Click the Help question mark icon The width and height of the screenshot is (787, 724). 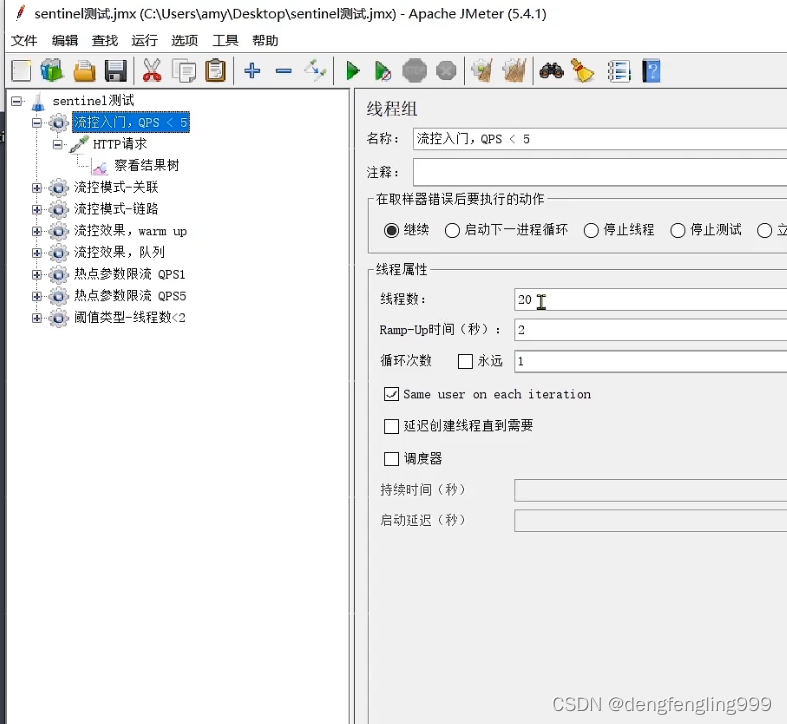point(651,71)
